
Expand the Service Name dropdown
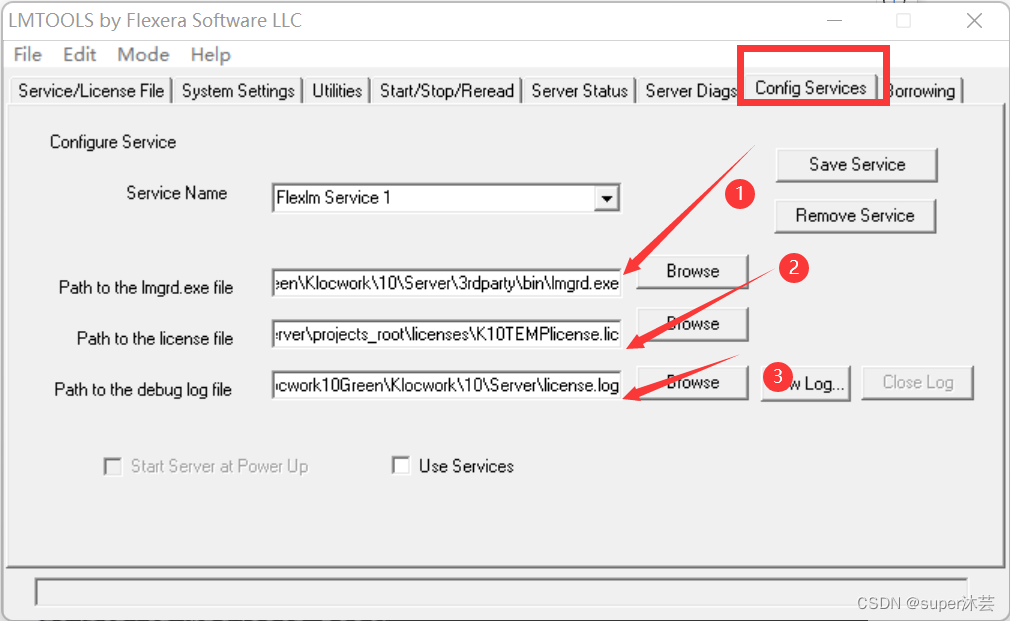pyautogui.click(x=606, y=197)
